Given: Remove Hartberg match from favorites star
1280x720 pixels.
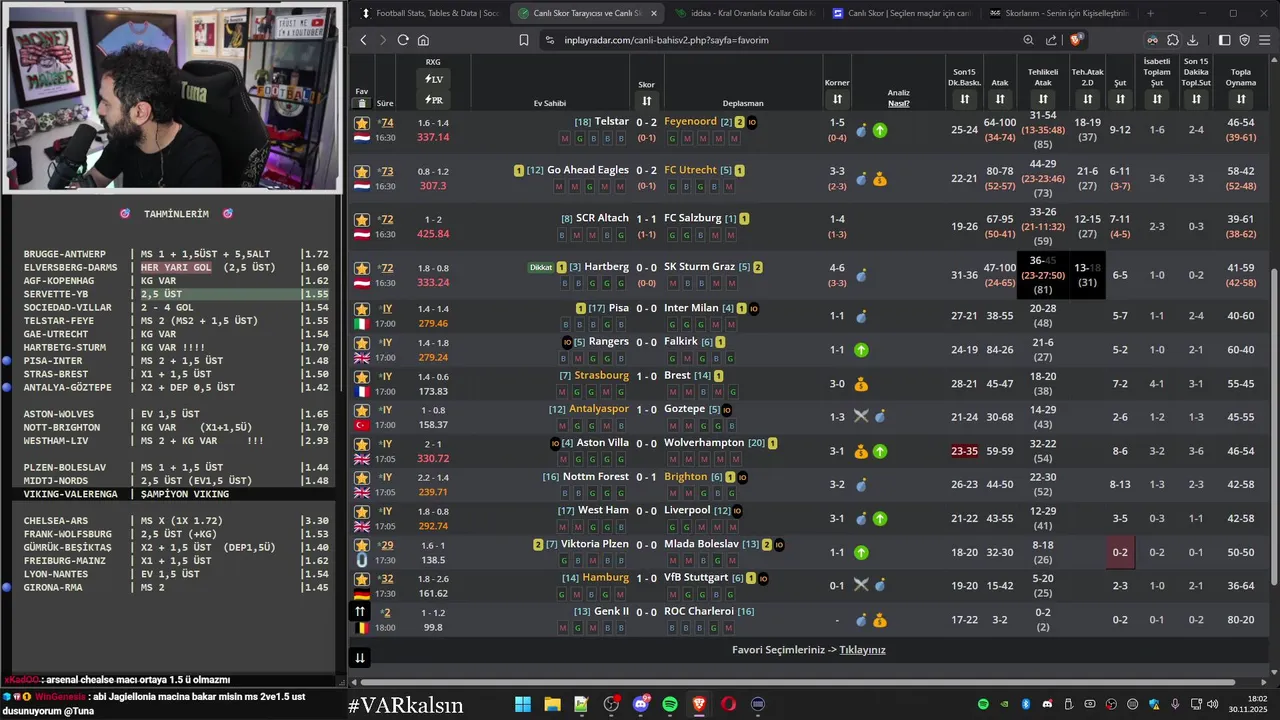Looking at the screenshot, I should click(361, 269).
